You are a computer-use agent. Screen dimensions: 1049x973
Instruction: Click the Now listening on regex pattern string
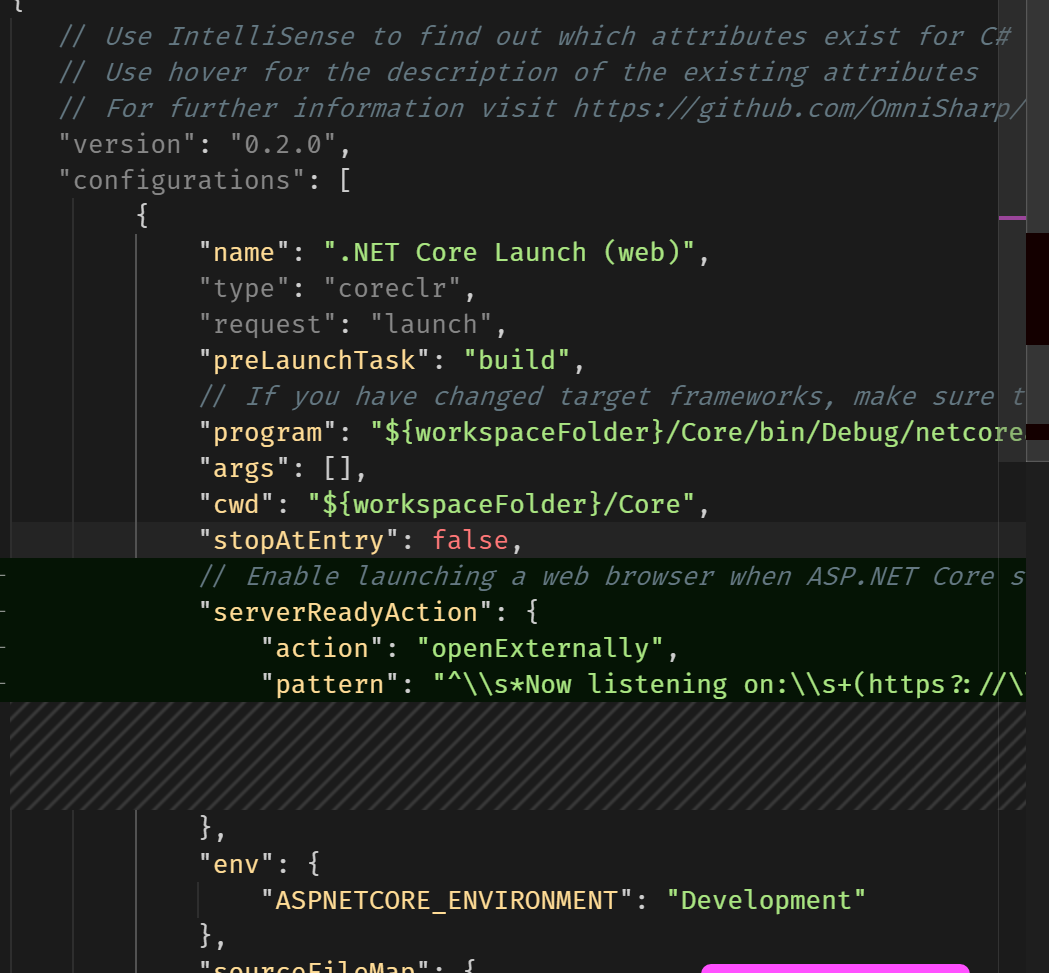pyautogui.click(x=729, y=685)
